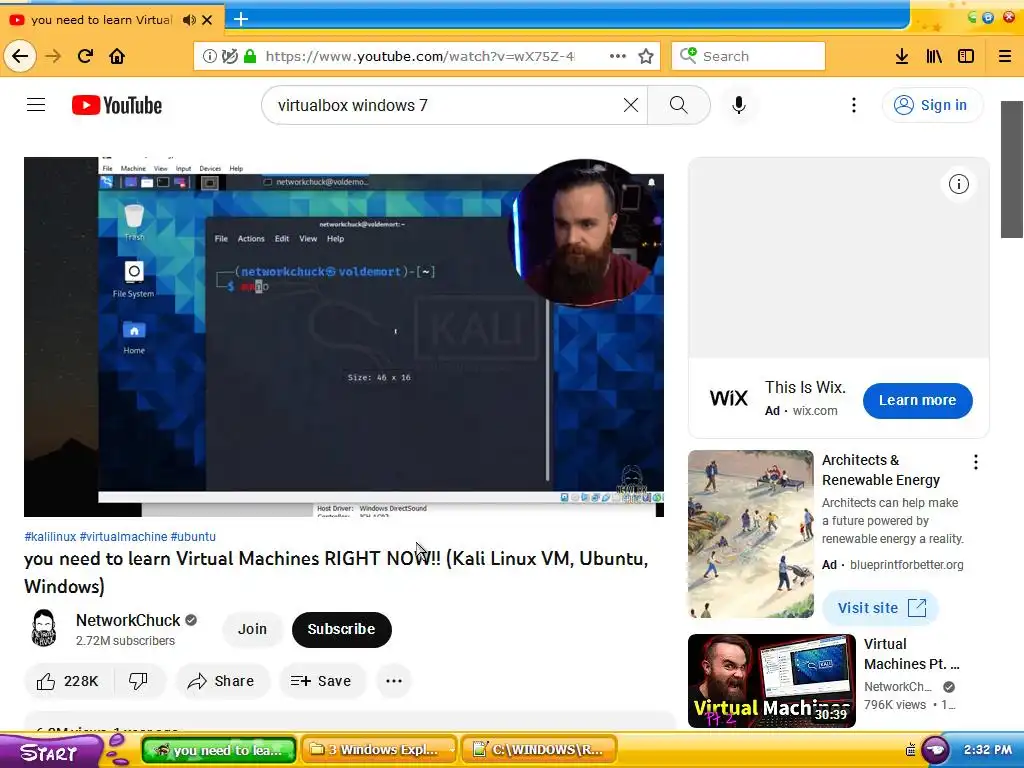Like the video with thumbs up
Viewport: 1024px width, 768px height.
(68, 681)
